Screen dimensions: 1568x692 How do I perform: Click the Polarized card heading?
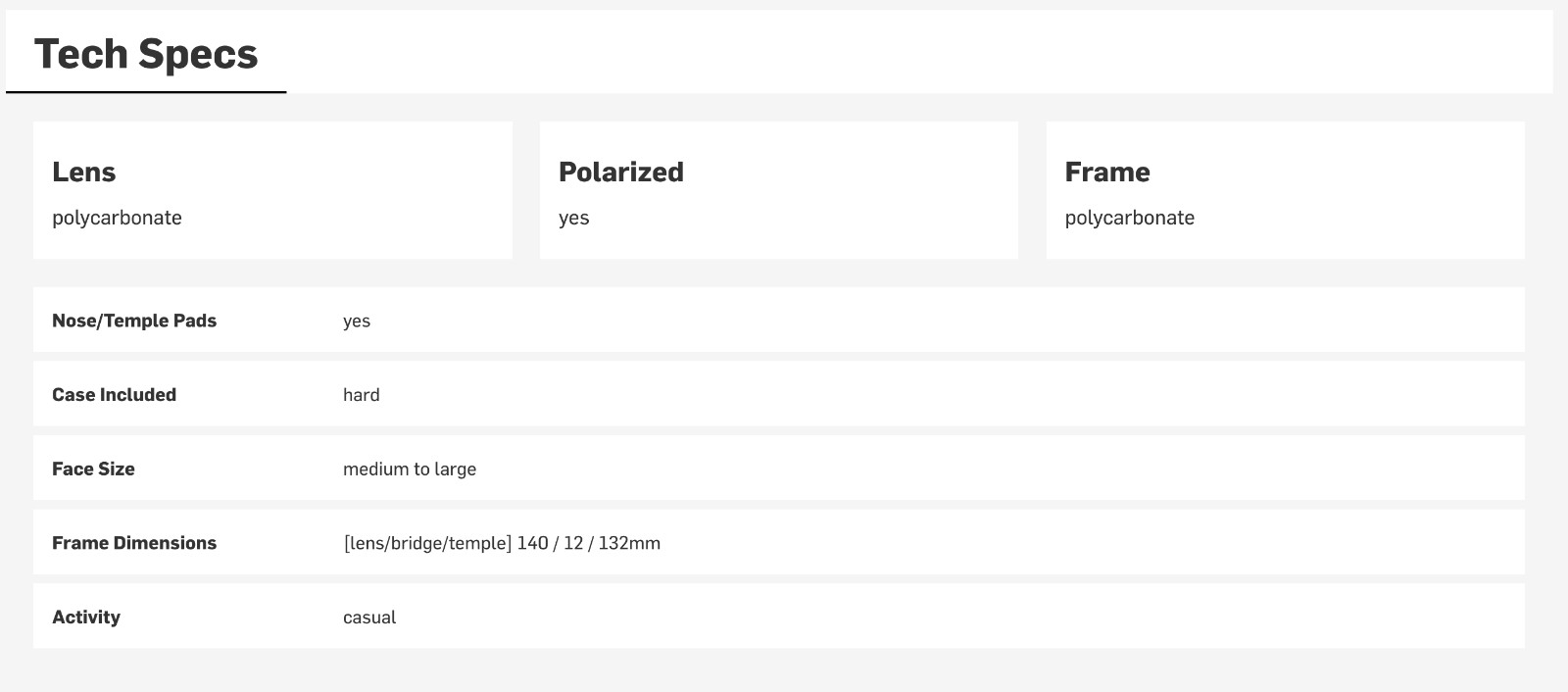tap(620, 172)
